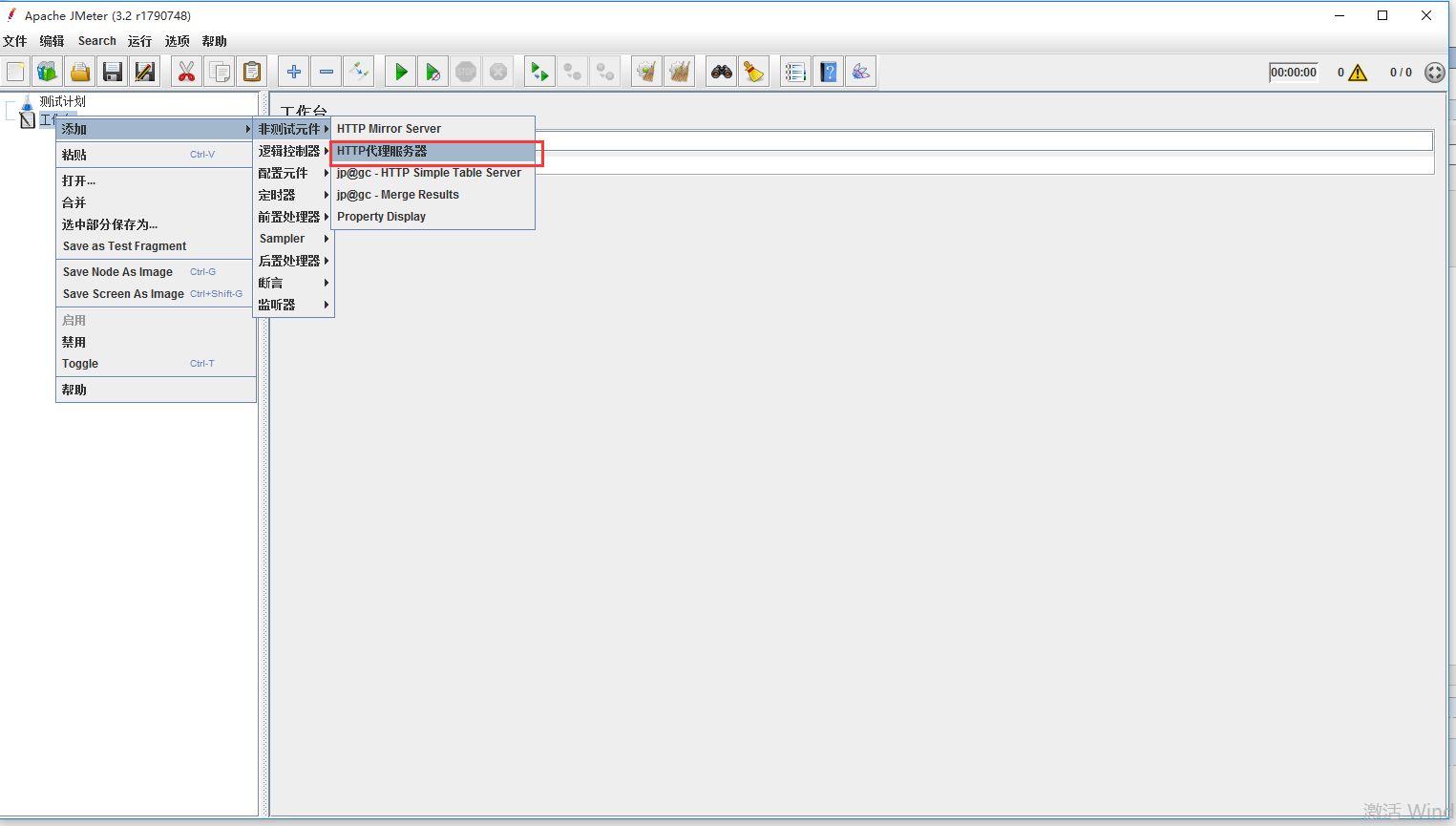Screen dimensions: 1456x826
Task: Click the Collapse All minus icon
Action: (x=327, y=72)
